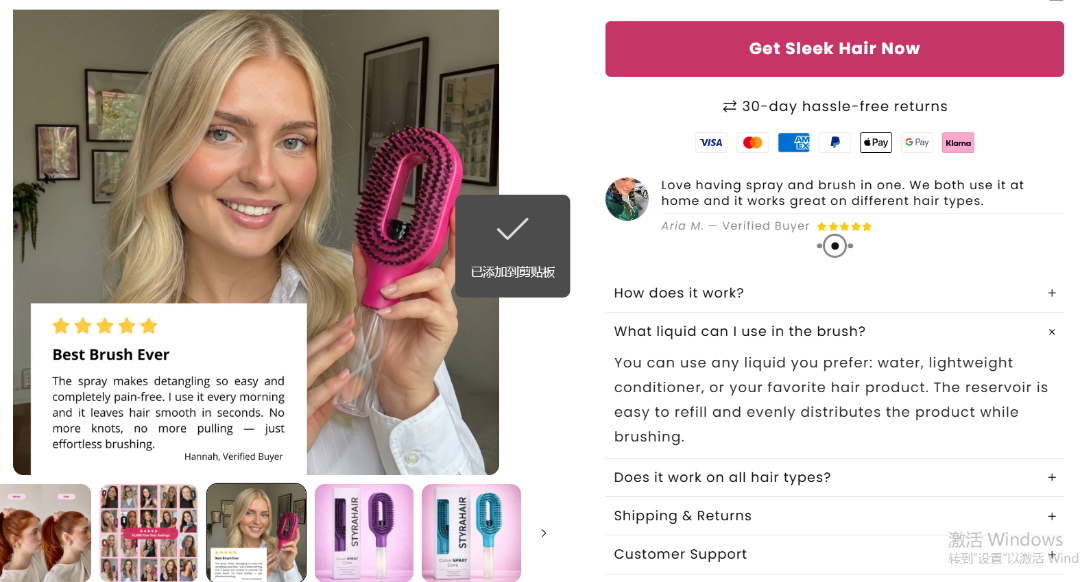The height and width of the screenshot is (582, 1080).
Task: Open the customer collage thumbnail
Action: pos(149,533)
